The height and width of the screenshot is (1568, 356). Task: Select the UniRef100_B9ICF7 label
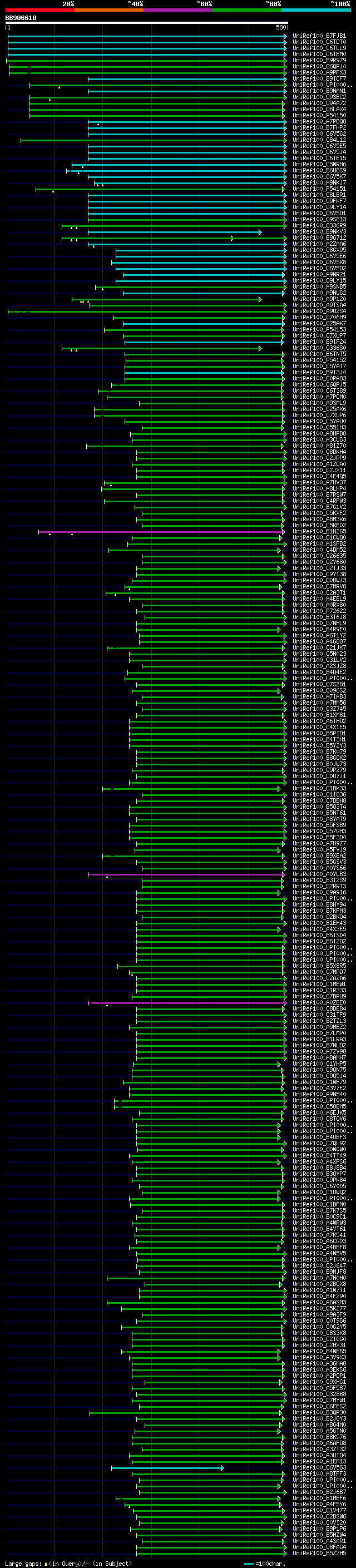tap(319, 78)
